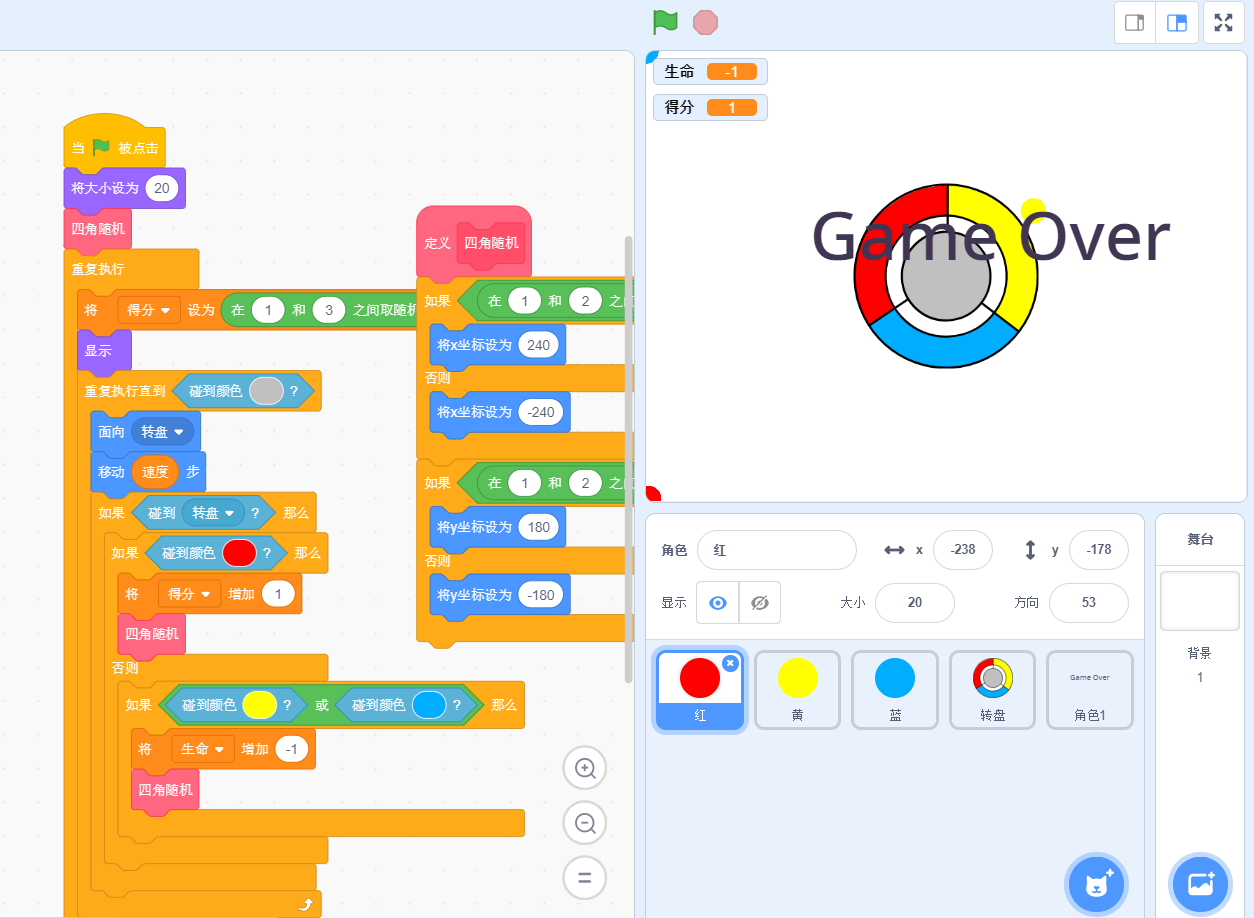Click the sprite name field containing 红
Screen dimensions: 1254x918
[776, 550]
